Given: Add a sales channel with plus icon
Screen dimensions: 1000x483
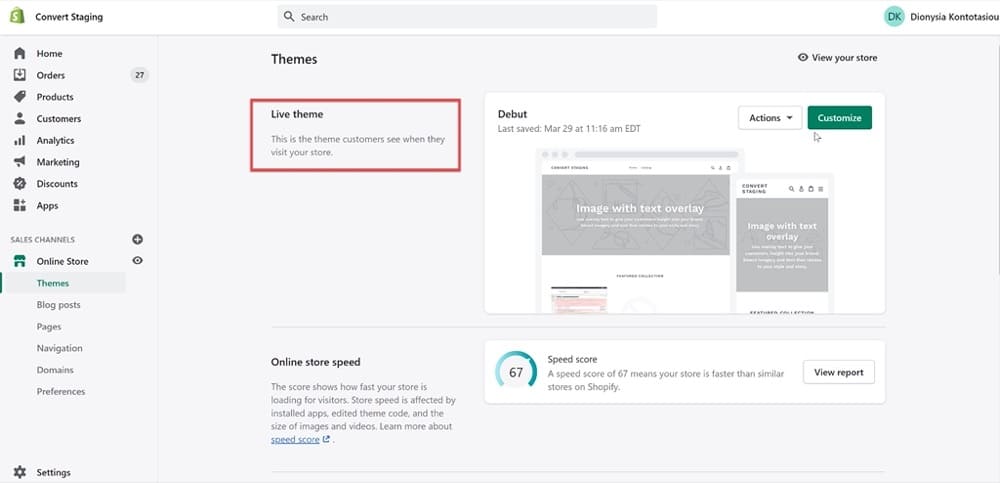Looking at the screenshot, I should coord(138,240).
